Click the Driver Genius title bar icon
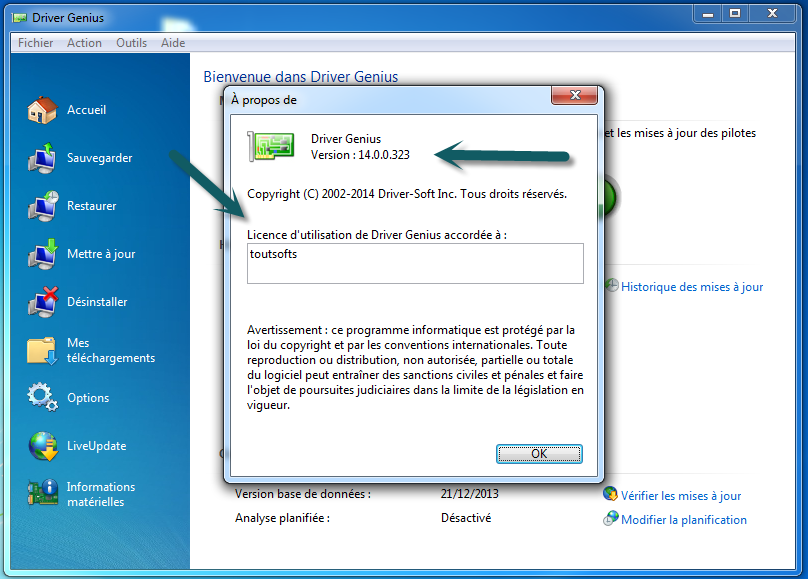Viewport: 808px width, 579px height. pyautogui.click(x=20, y=18)
